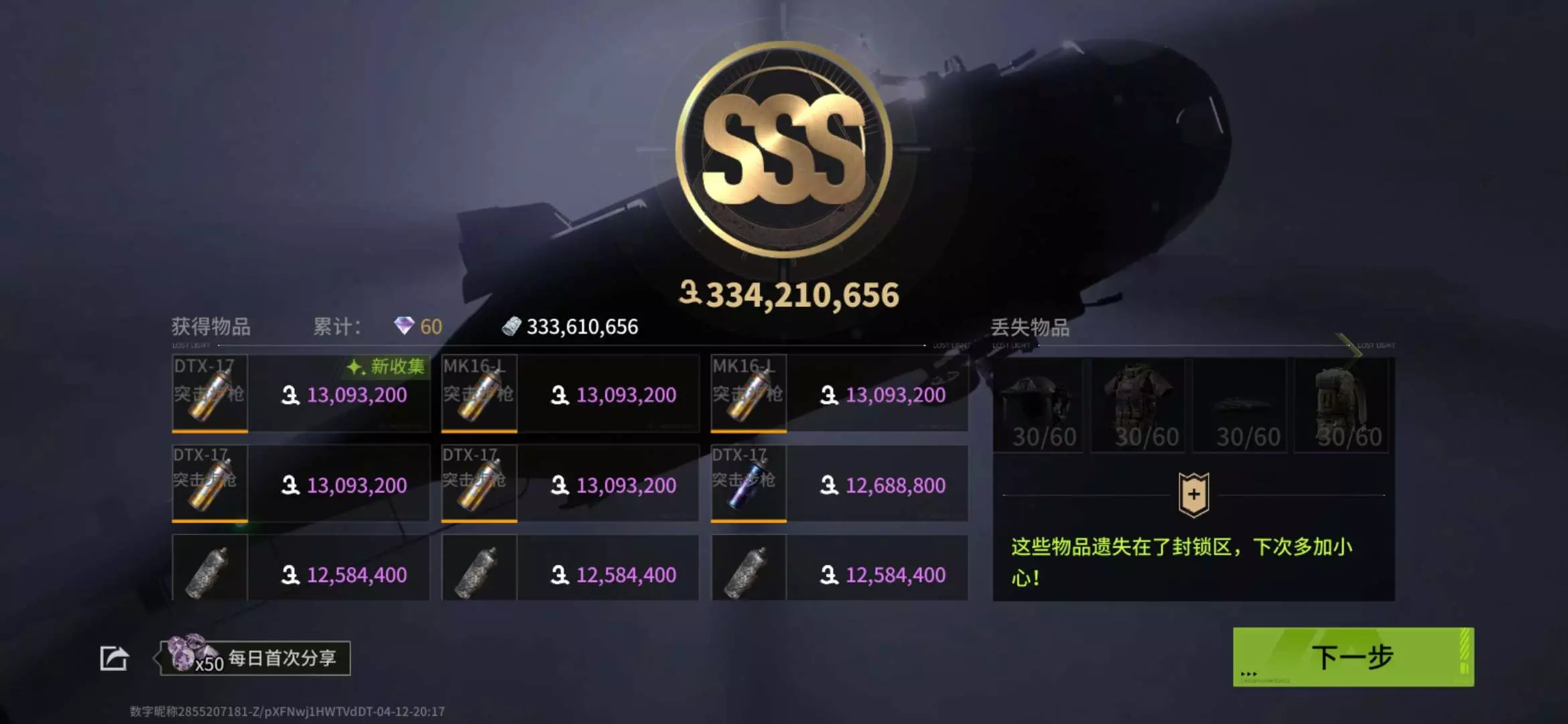This screenshot has height=724, width=1568.
Task: Select the lost helmet item 30/60
Action: pyautogui.click(x=1041, y=406)
